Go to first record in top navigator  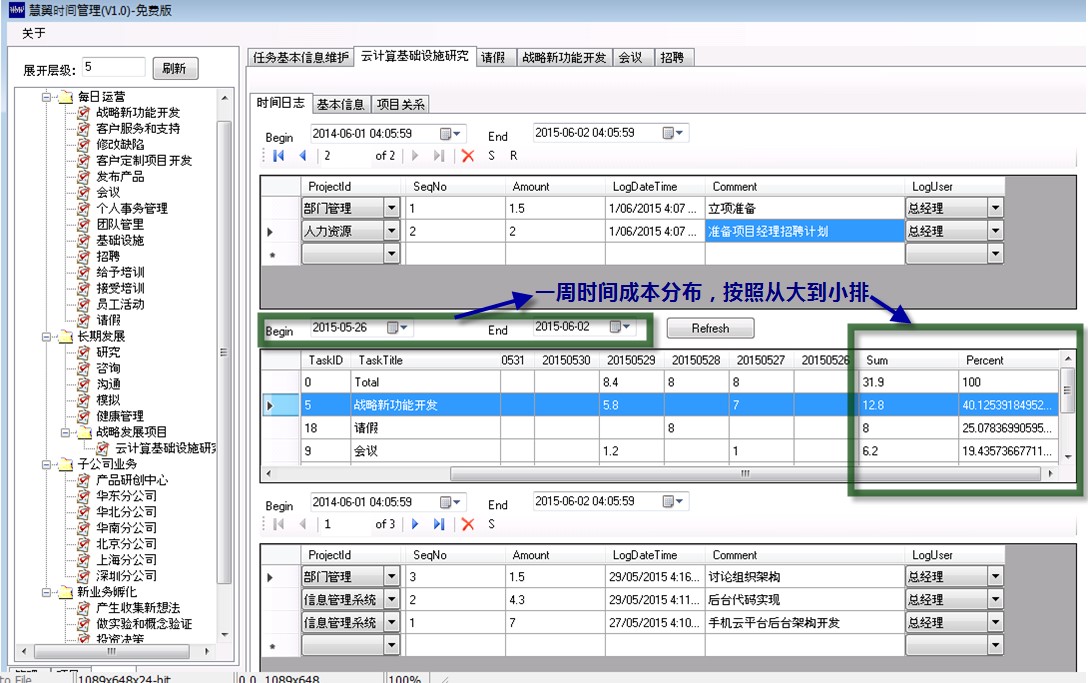(278, 156)
